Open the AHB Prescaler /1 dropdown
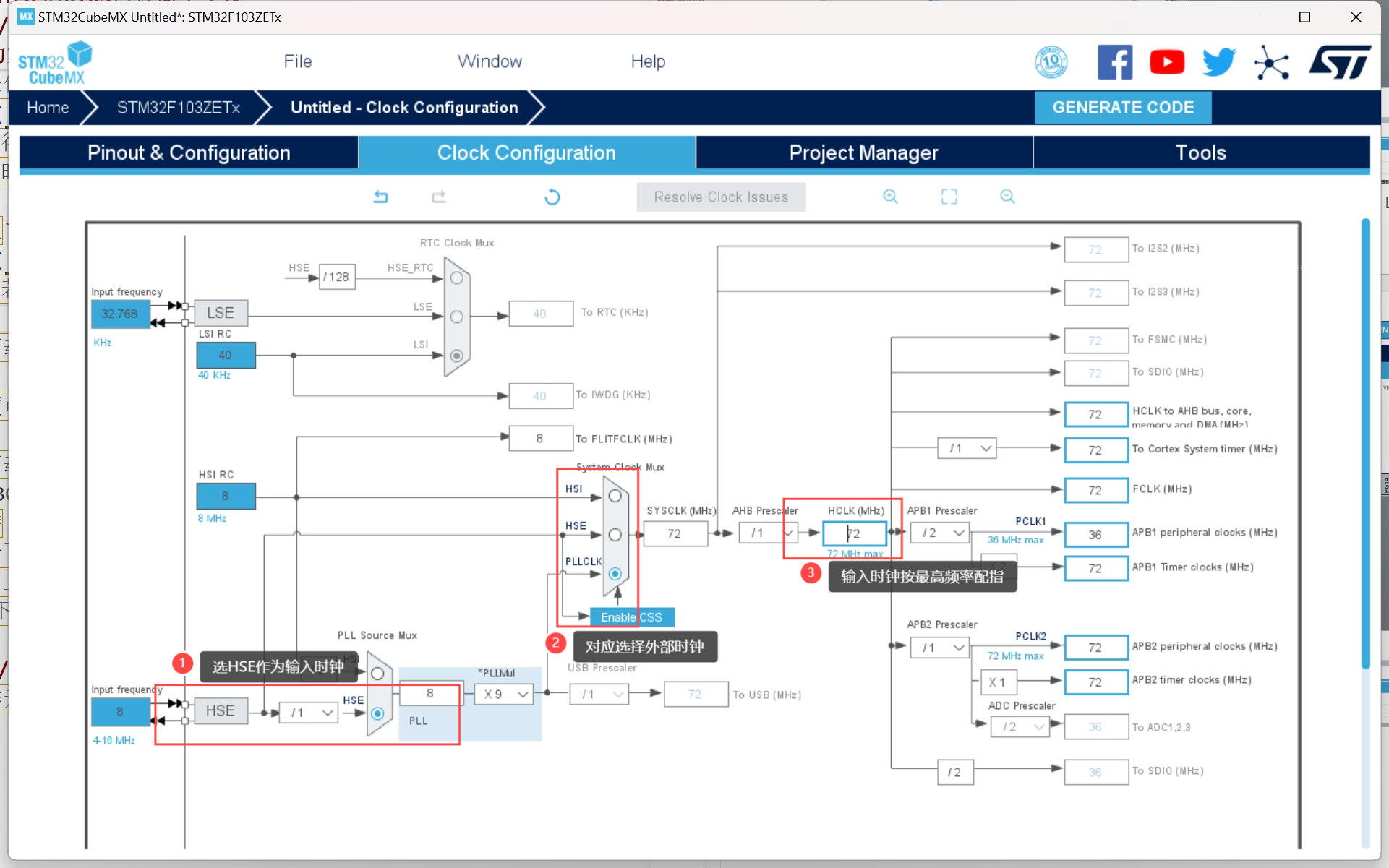Screen dimensions: 1389x868 [x=769, y=533]
